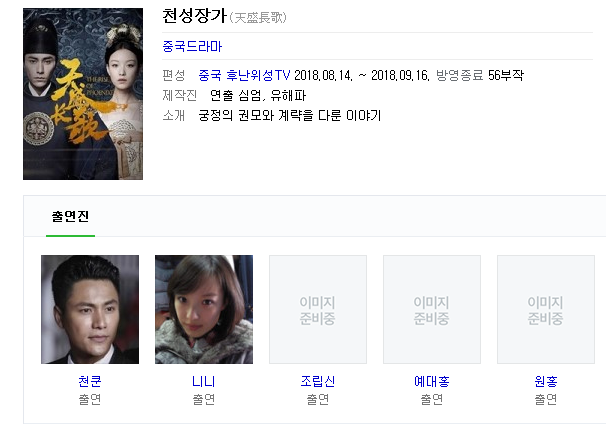The width and height of the screenshot is (606, 424).
Task: Open the 천성장가 drama poster image
Action: pyautogui.click(x=83, y=94)
